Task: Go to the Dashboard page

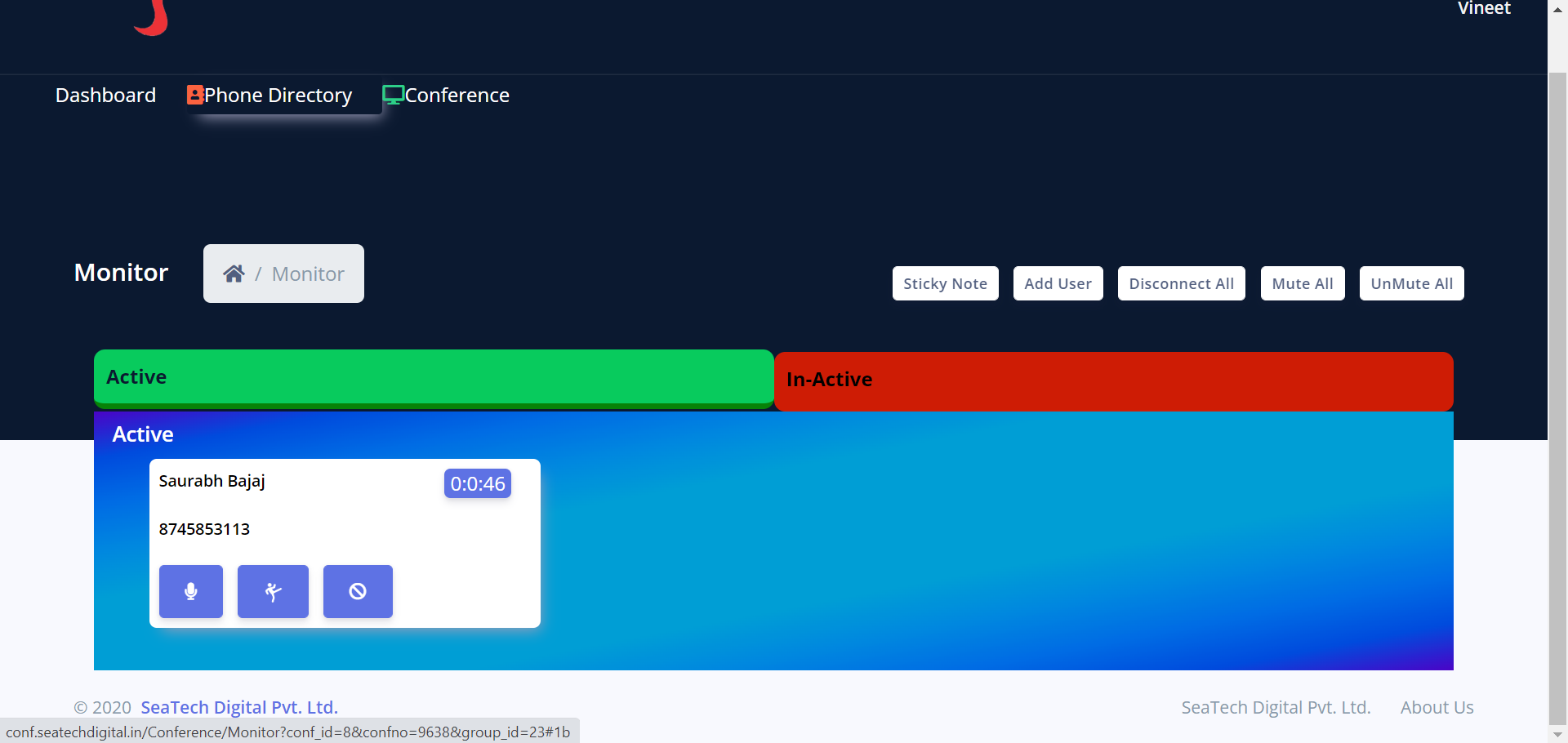Action: pyautogui.click(x=105, y=96)
